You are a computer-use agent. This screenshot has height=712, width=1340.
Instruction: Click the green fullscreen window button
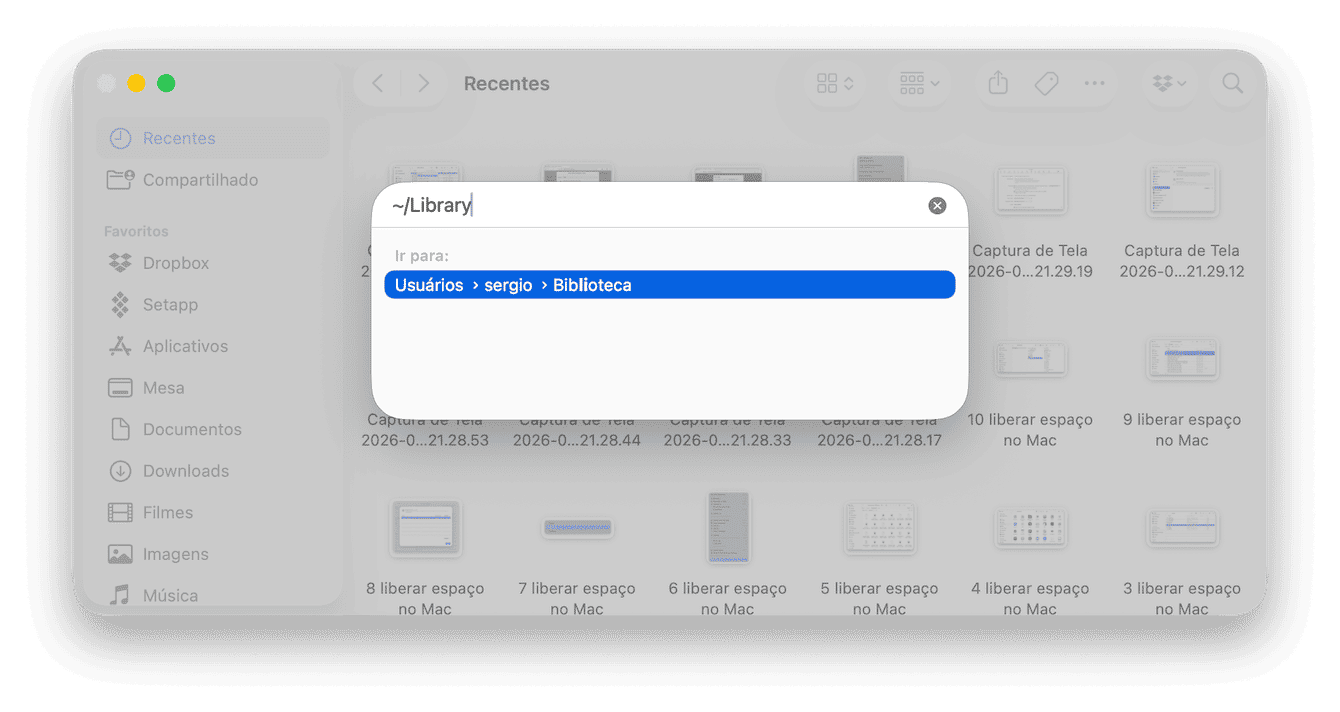tap(167, 83)
